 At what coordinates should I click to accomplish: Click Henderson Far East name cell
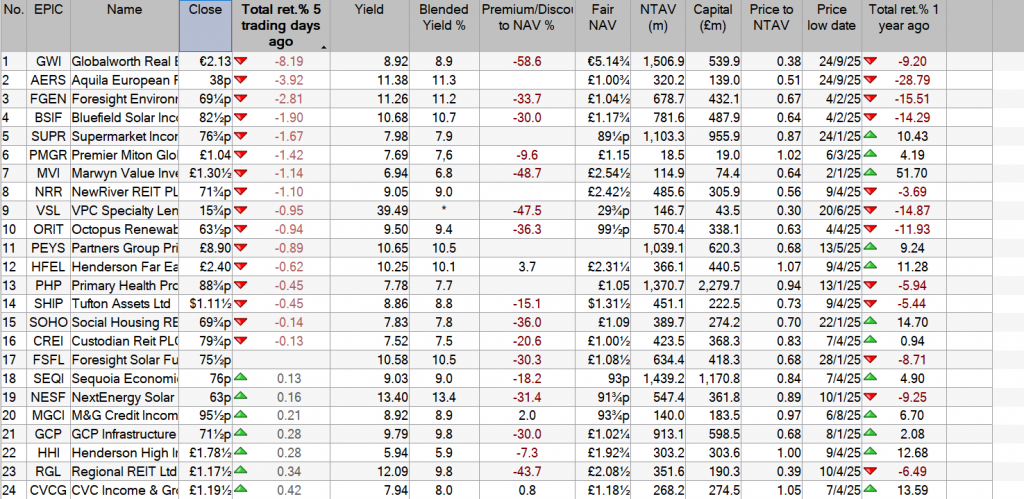point(124,266)
